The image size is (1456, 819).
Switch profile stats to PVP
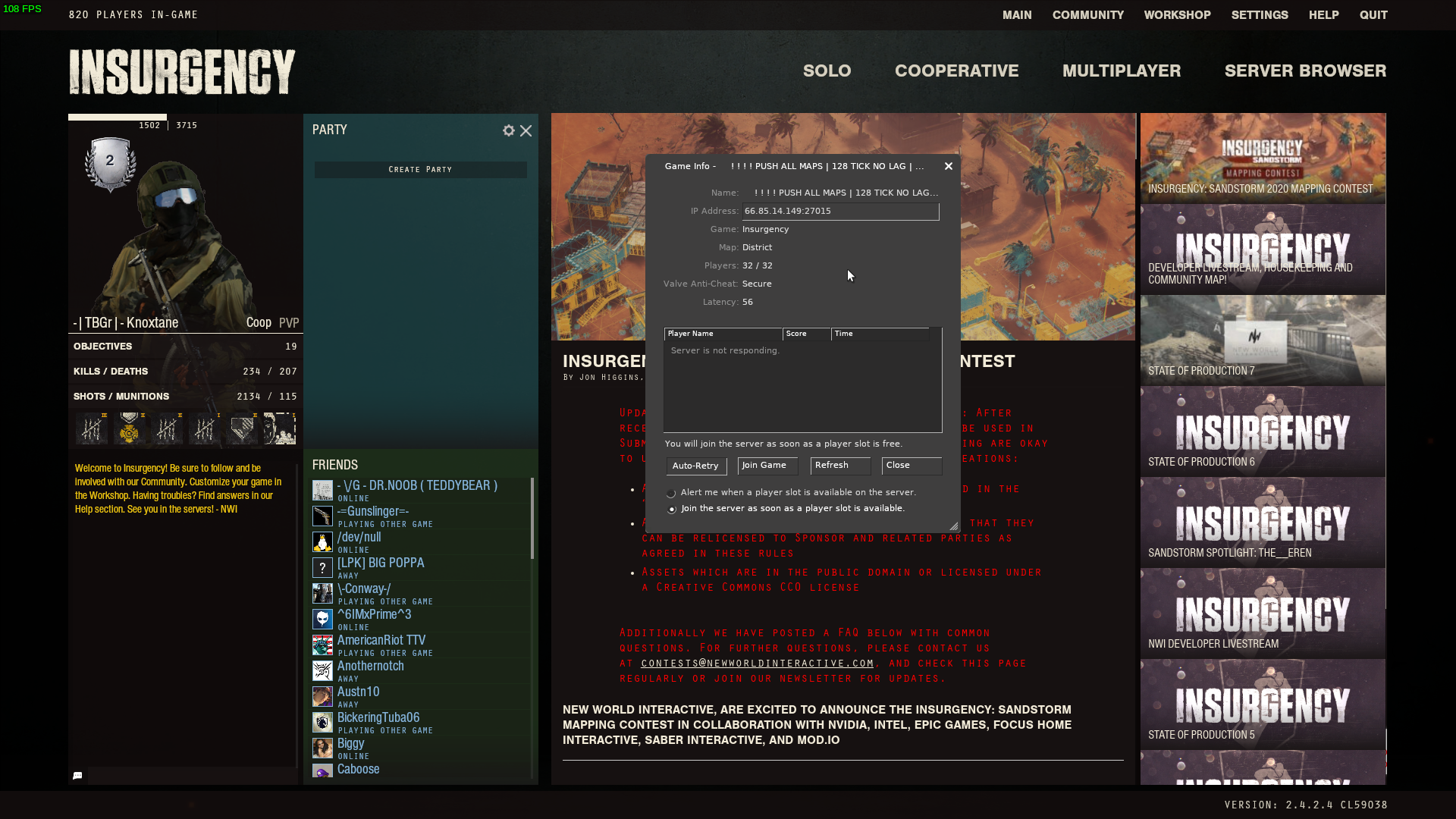click(x=289, y=323)
